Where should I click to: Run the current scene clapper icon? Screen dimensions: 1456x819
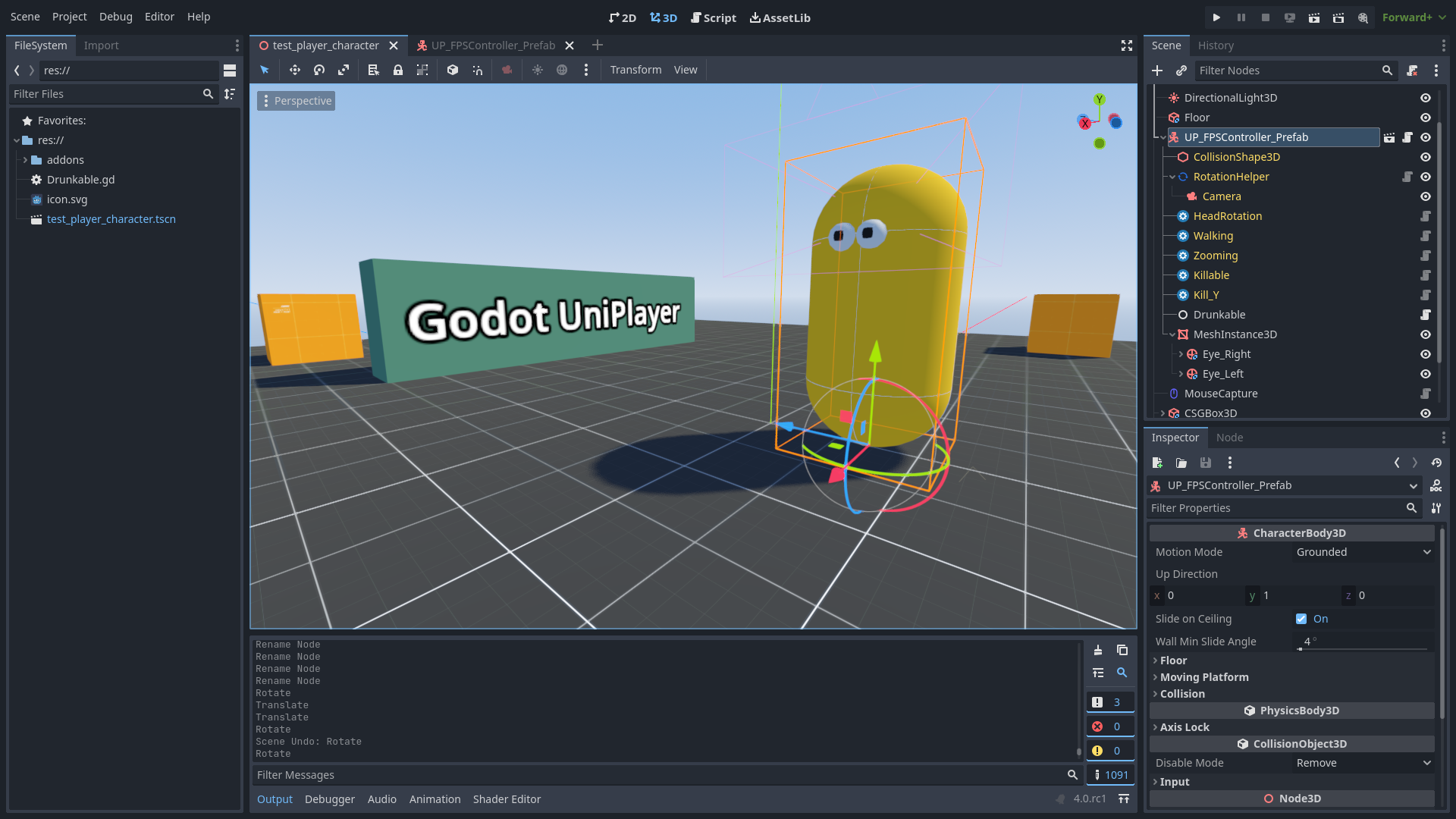point(1314,17)
